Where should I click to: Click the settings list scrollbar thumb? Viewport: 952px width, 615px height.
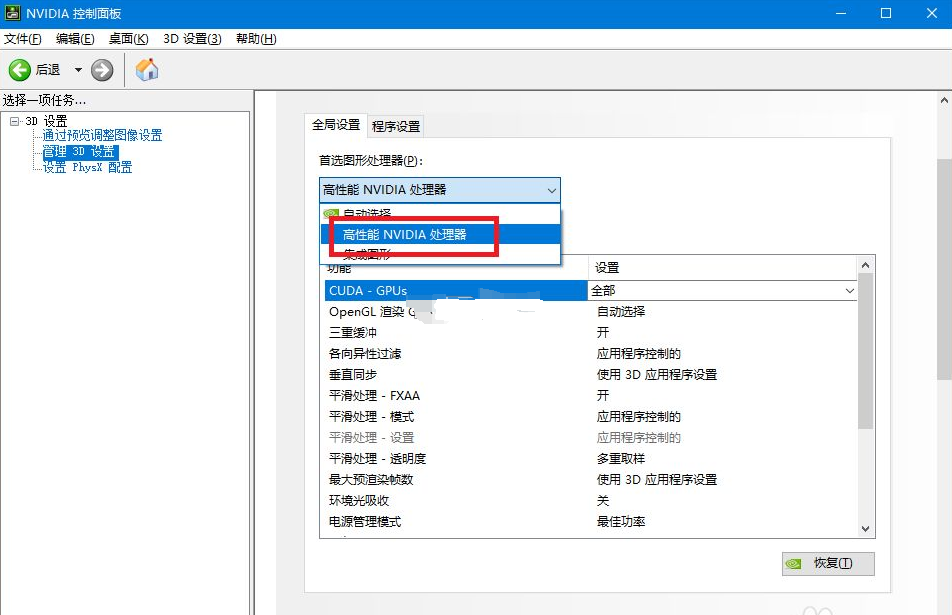point(866,351)
